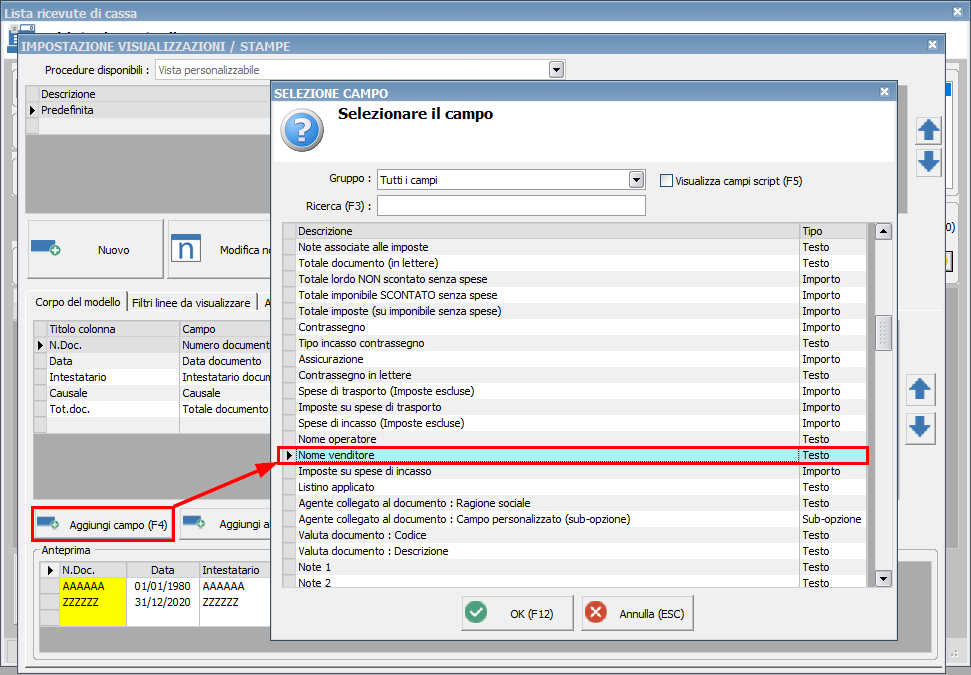
Task: Select the Intestatario row in model body
Action: click(x=152, y=377)
